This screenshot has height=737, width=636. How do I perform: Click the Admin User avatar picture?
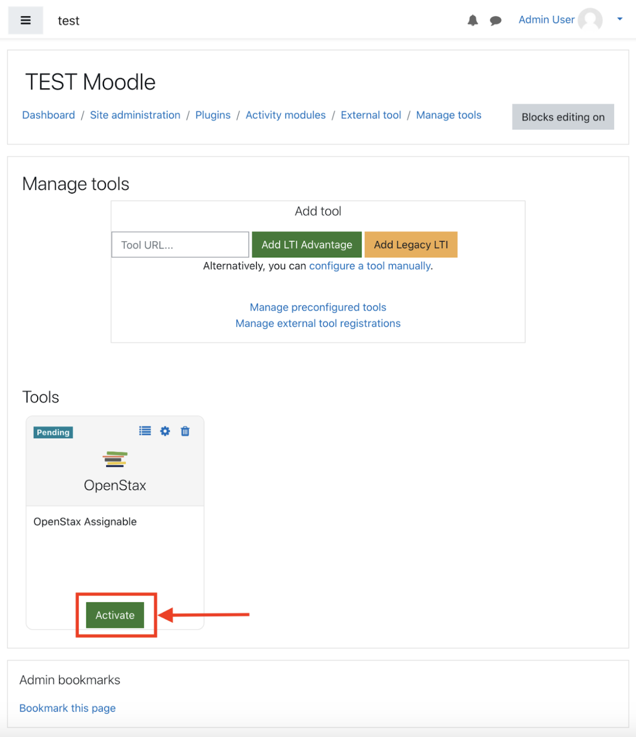click(x=591, y=20)
